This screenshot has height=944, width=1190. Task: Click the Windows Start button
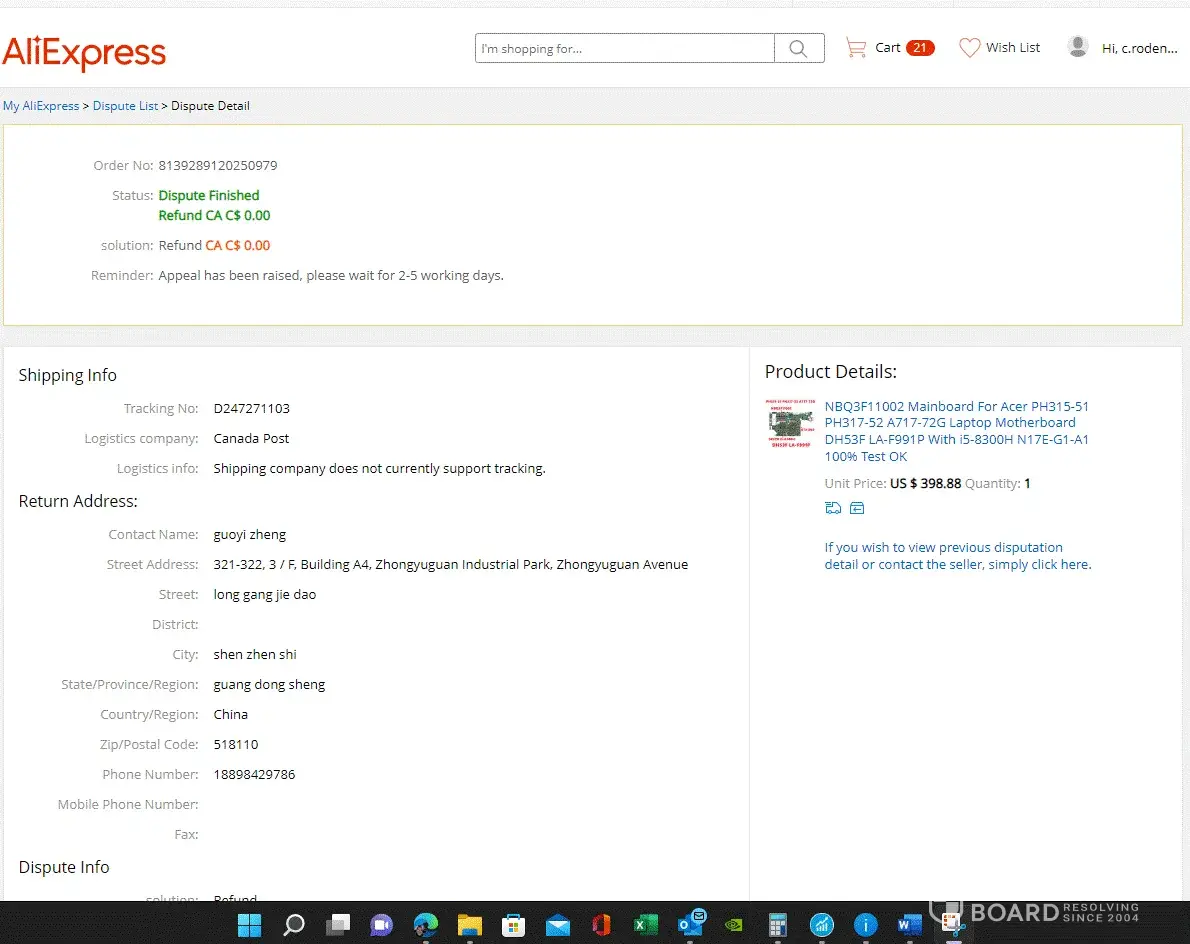click(249, 924)
